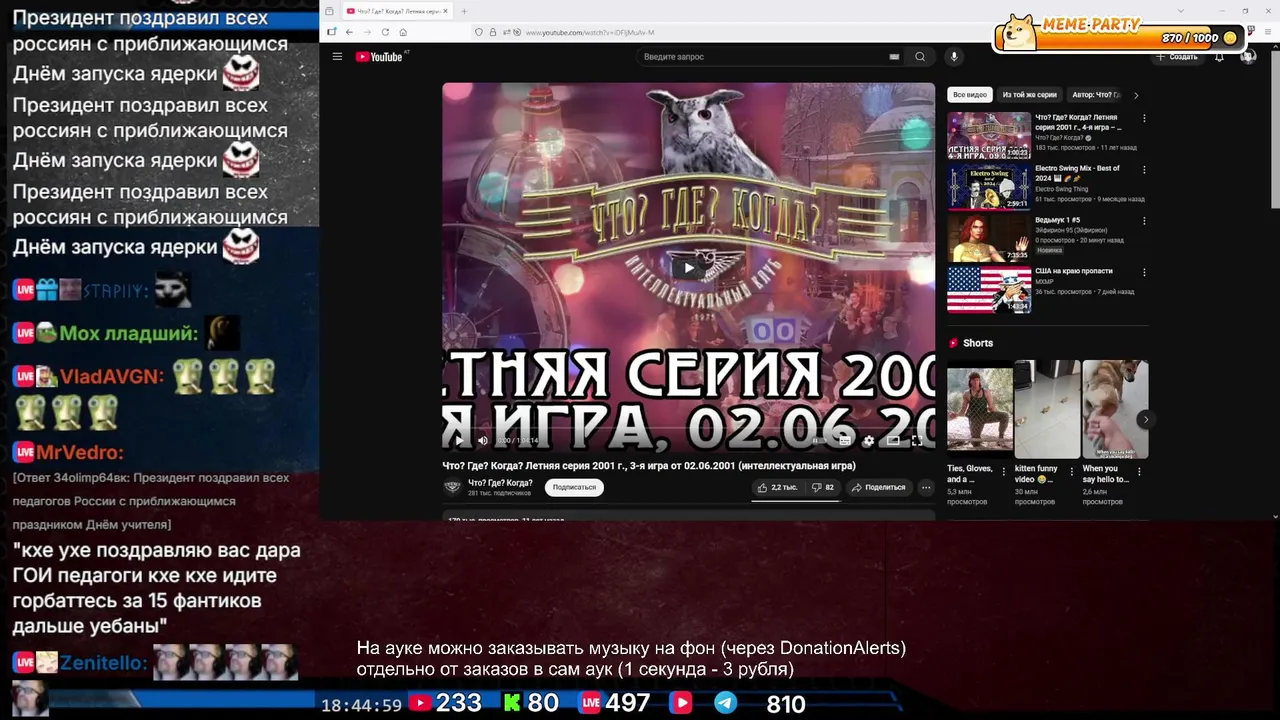Image resolution: width=1280 pixels, height=720 pixels.
Task: Click the Telegram icon in the bottom stats bar
Action: click(726, 703)
